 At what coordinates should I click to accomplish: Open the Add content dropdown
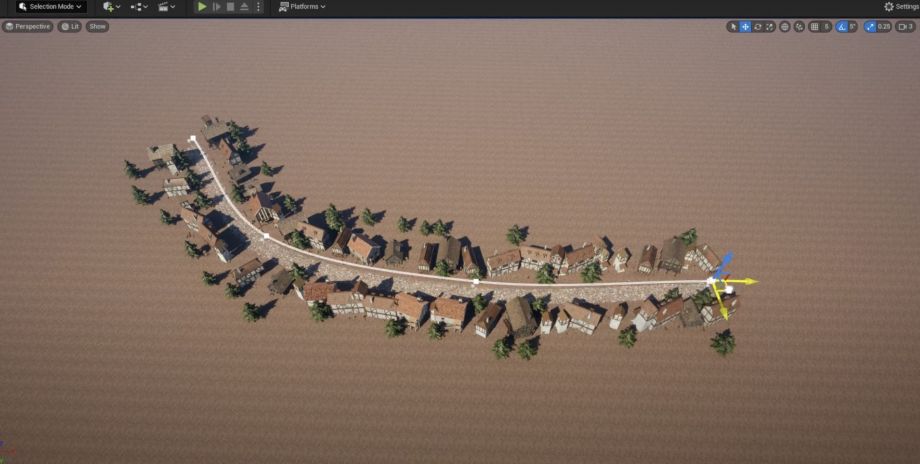pos(111,7)
